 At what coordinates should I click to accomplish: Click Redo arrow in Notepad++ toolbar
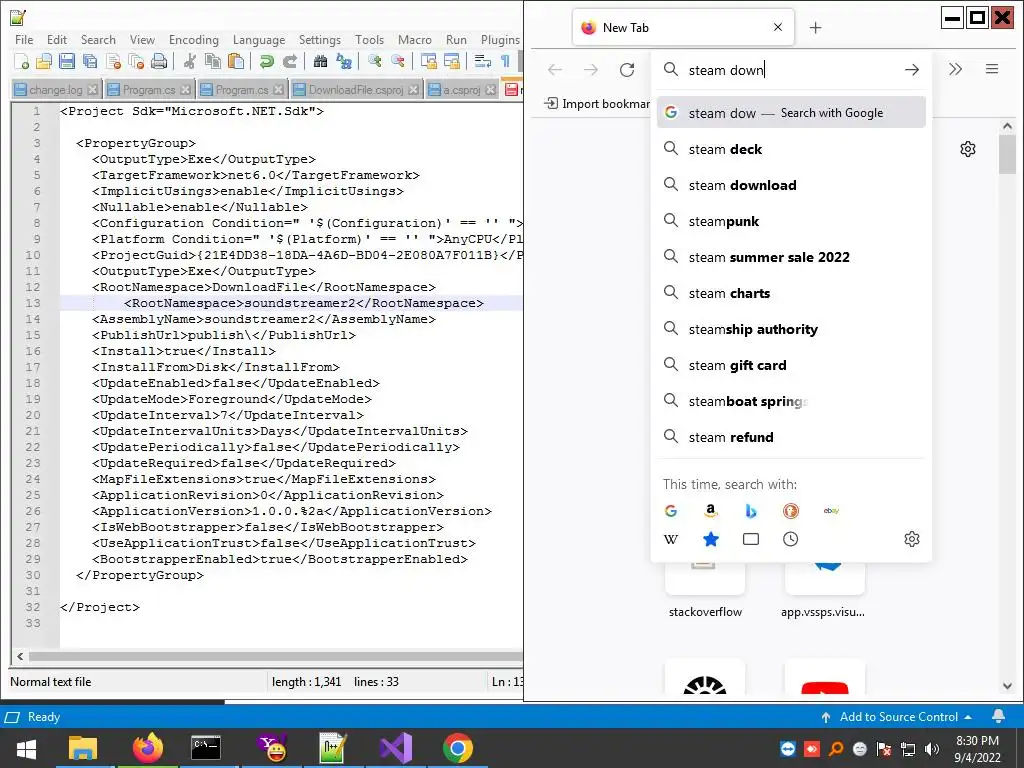290,61
